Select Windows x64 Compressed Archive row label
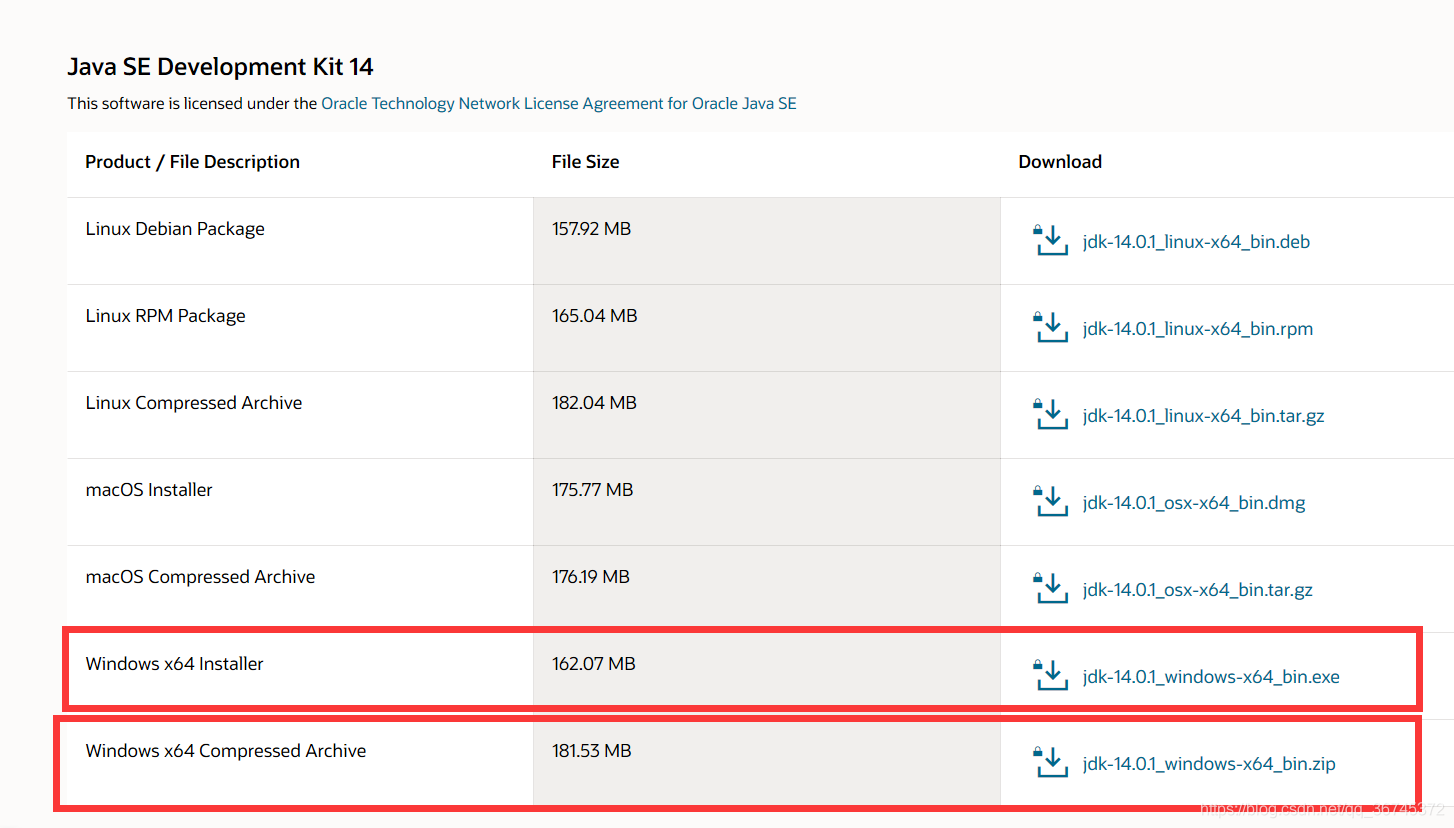Image resolution: width=1454 pixels, height=828 pixels. pyautogui.click(x=225, y=751)
